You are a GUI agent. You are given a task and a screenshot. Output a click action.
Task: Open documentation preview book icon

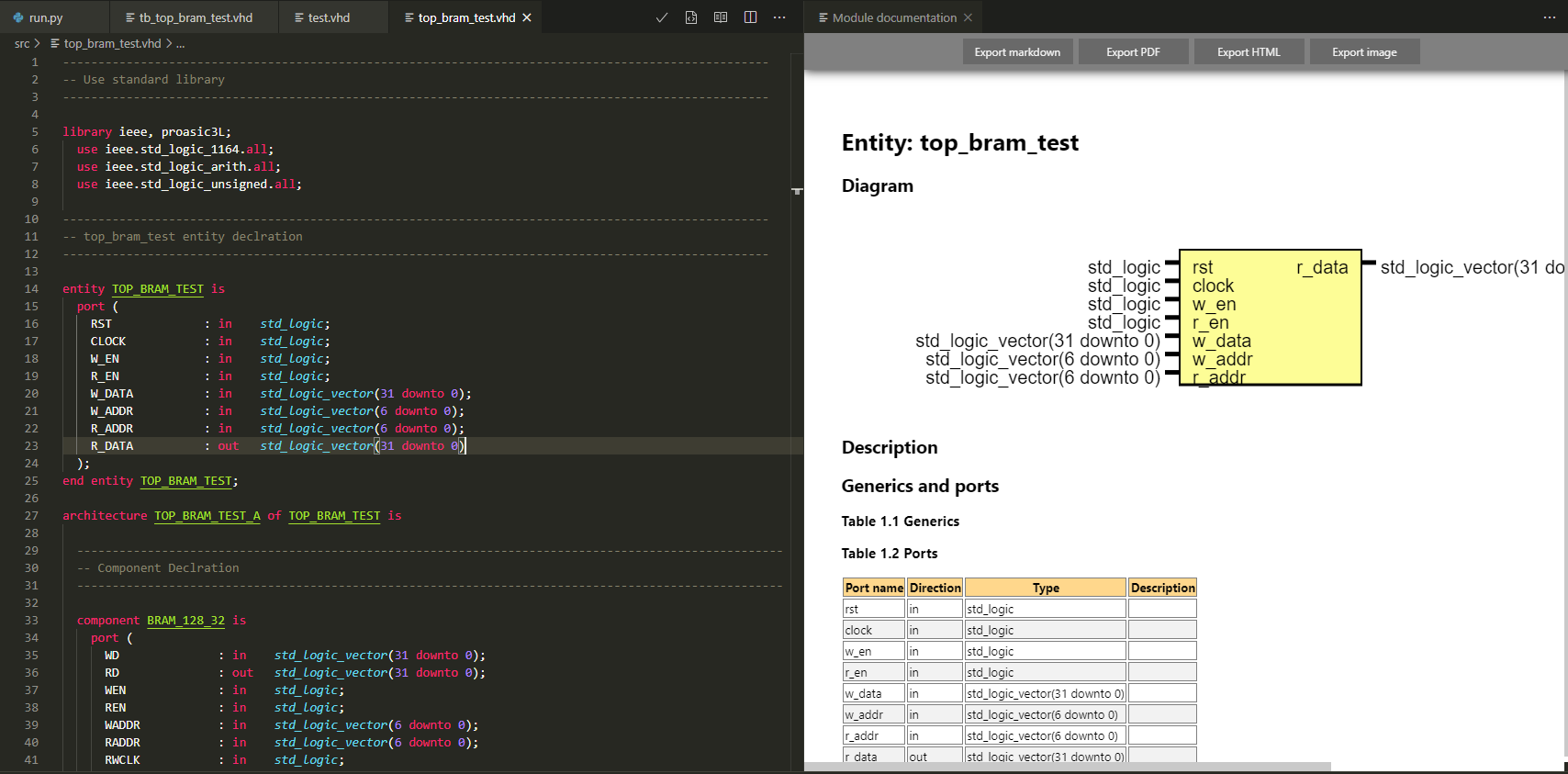tap(721, 17)
